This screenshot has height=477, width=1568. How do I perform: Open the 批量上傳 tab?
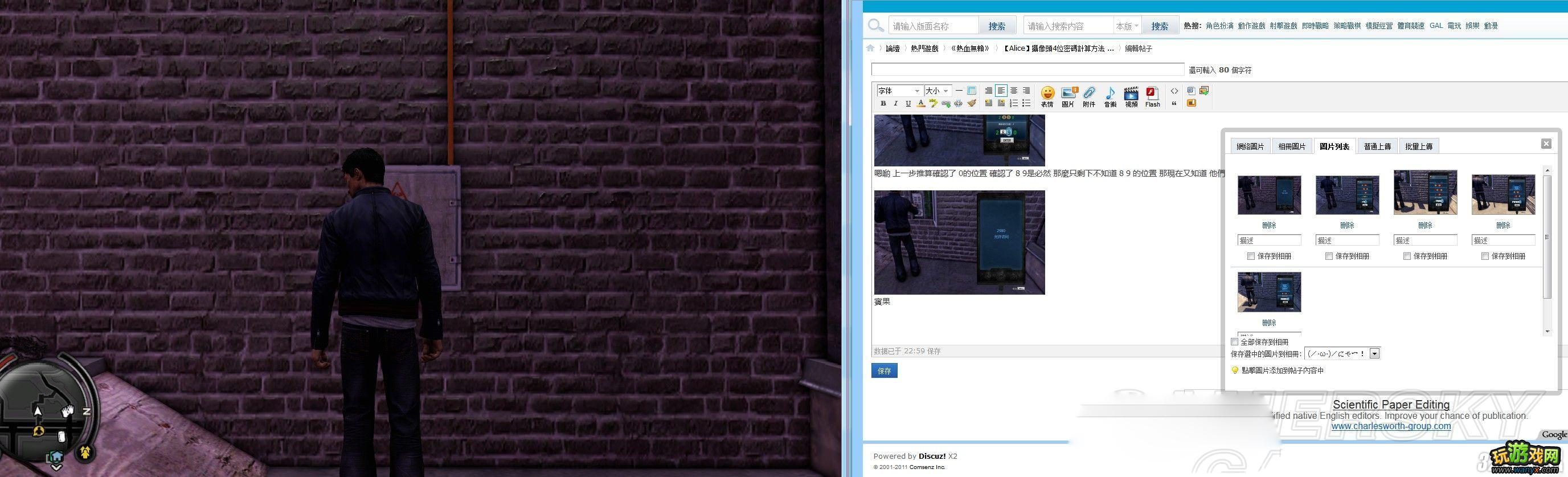click(1419, 146)
